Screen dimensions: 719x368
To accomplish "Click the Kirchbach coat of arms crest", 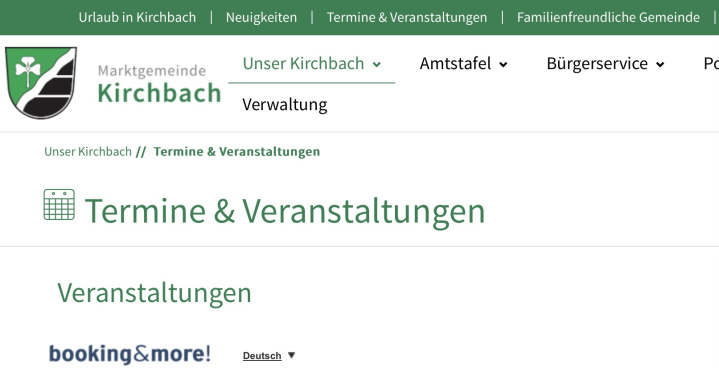I will pyautogui.click(x=41, y=82).
